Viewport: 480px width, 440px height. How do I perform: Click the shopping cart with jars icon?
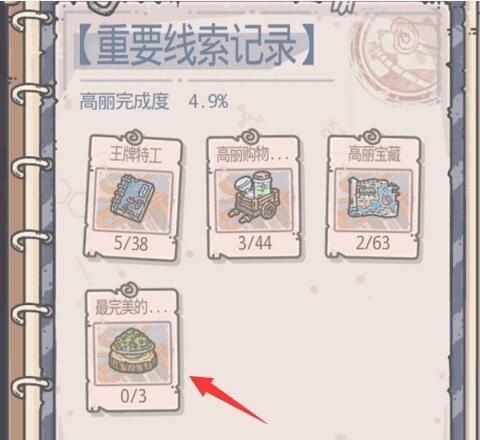(x=254, y=195)
